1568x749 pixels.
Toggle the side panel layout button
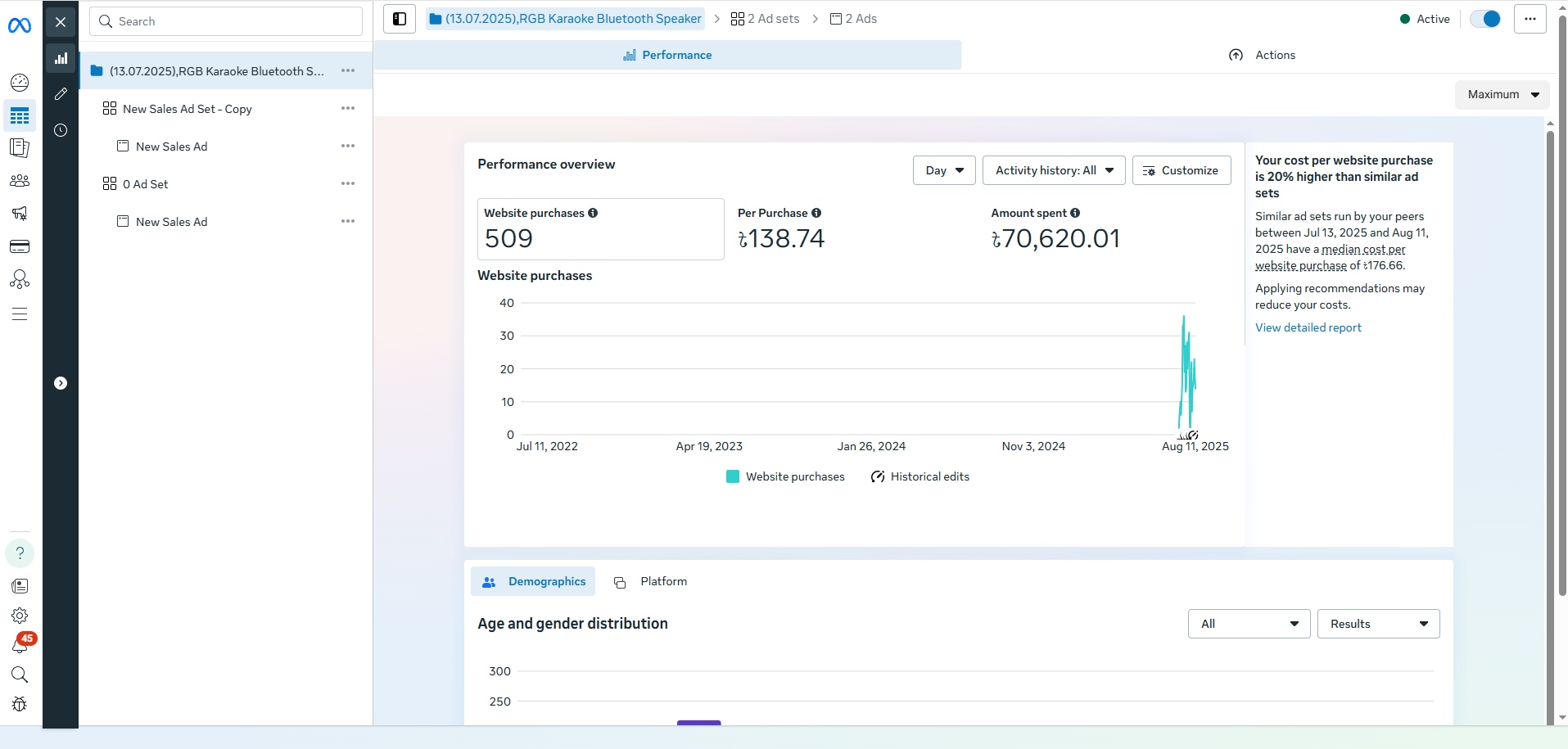click(400, 19)
